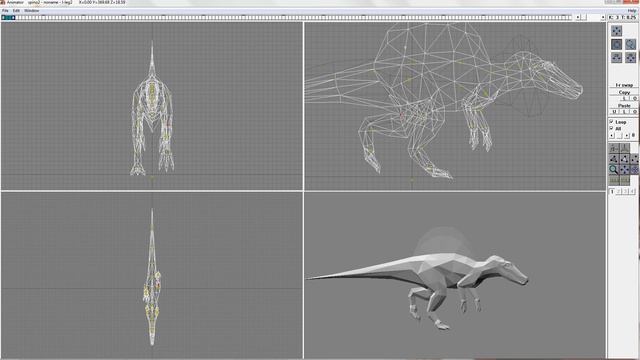Click the rightmost small button under Paste
Screen dimensions: 640x360
pos(635,111)
